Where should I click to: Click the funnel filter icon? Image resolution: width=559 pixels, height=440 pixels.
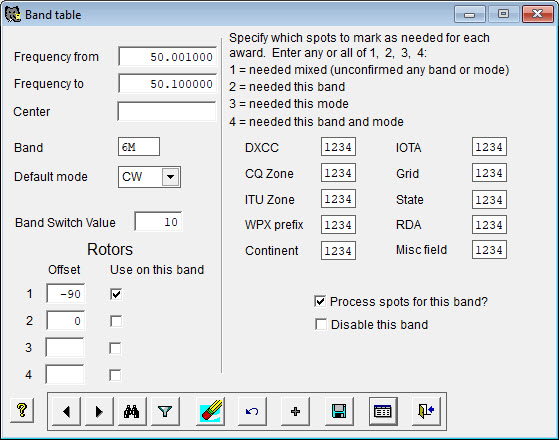coord(165,411)
